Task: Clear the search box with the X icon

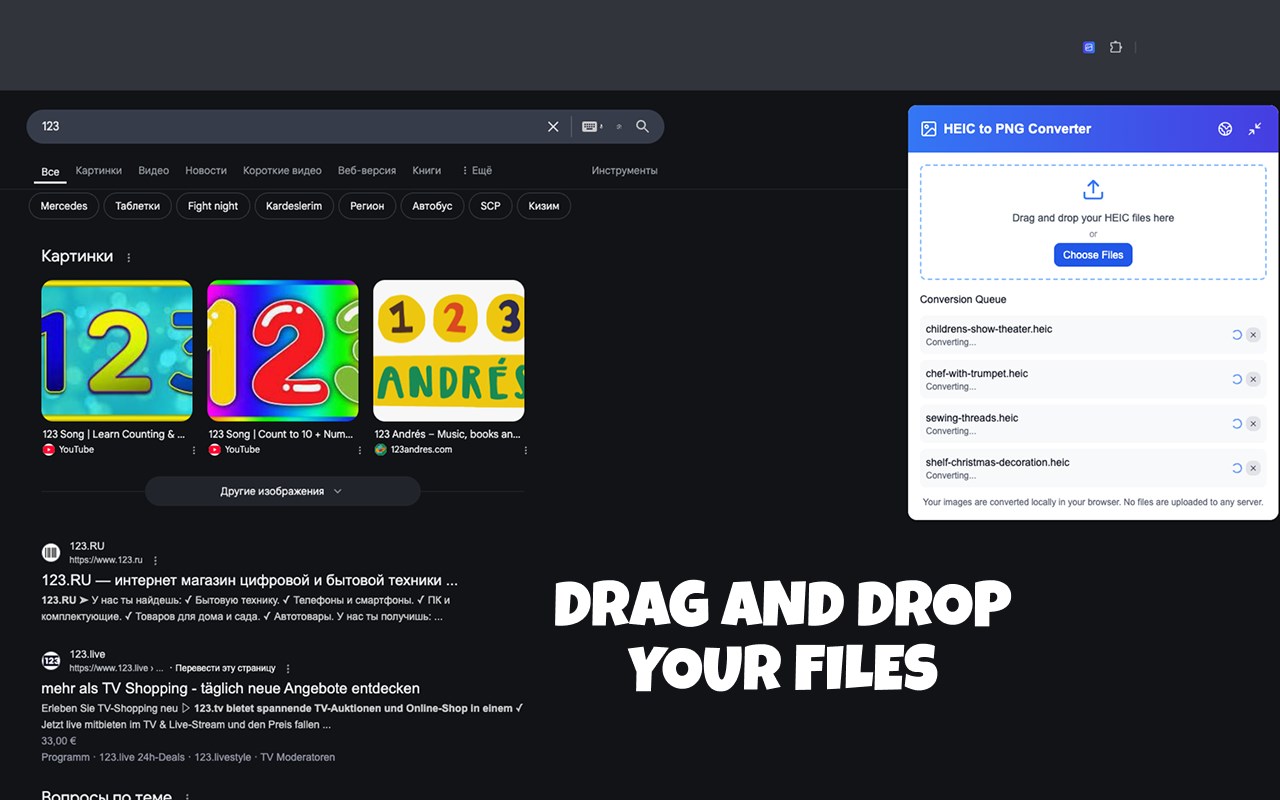Action: (553, 127)
